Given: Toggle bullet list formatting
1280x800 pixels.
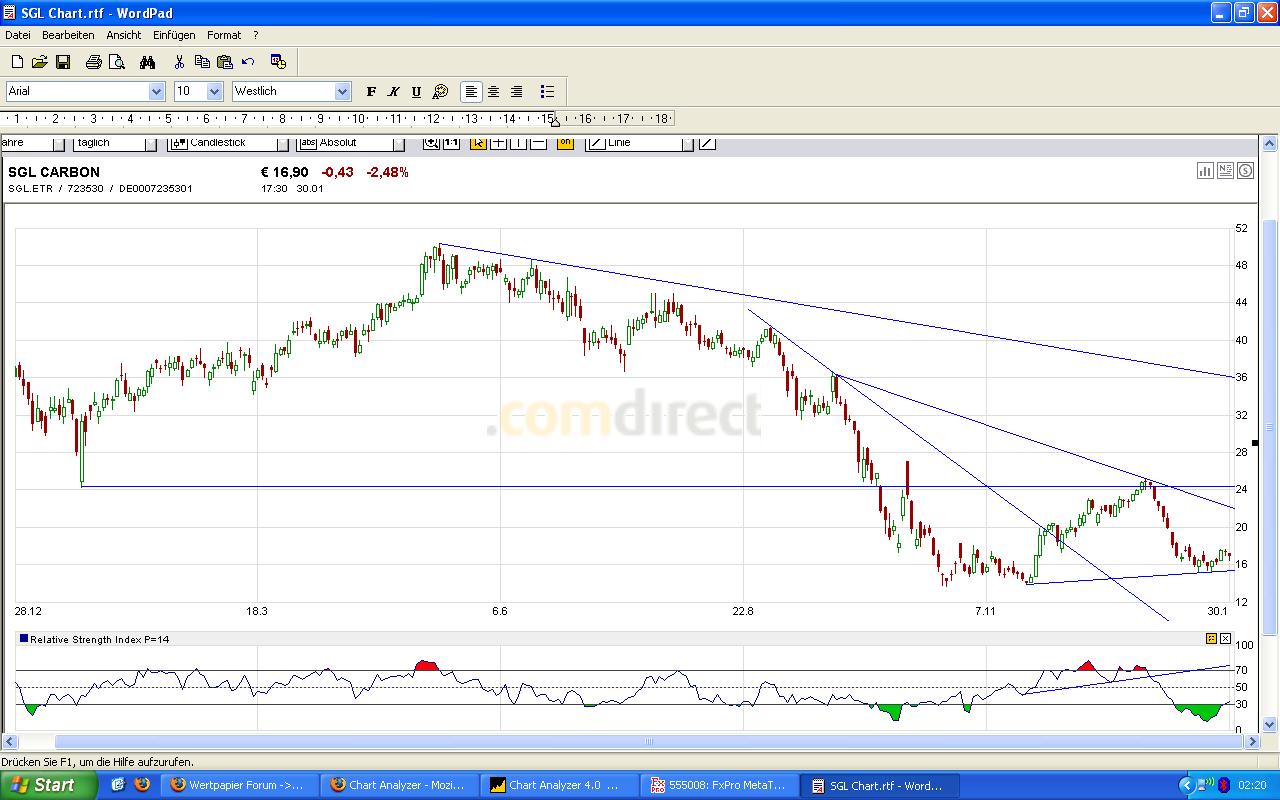Looking at the screenshot, I should 547,92.
